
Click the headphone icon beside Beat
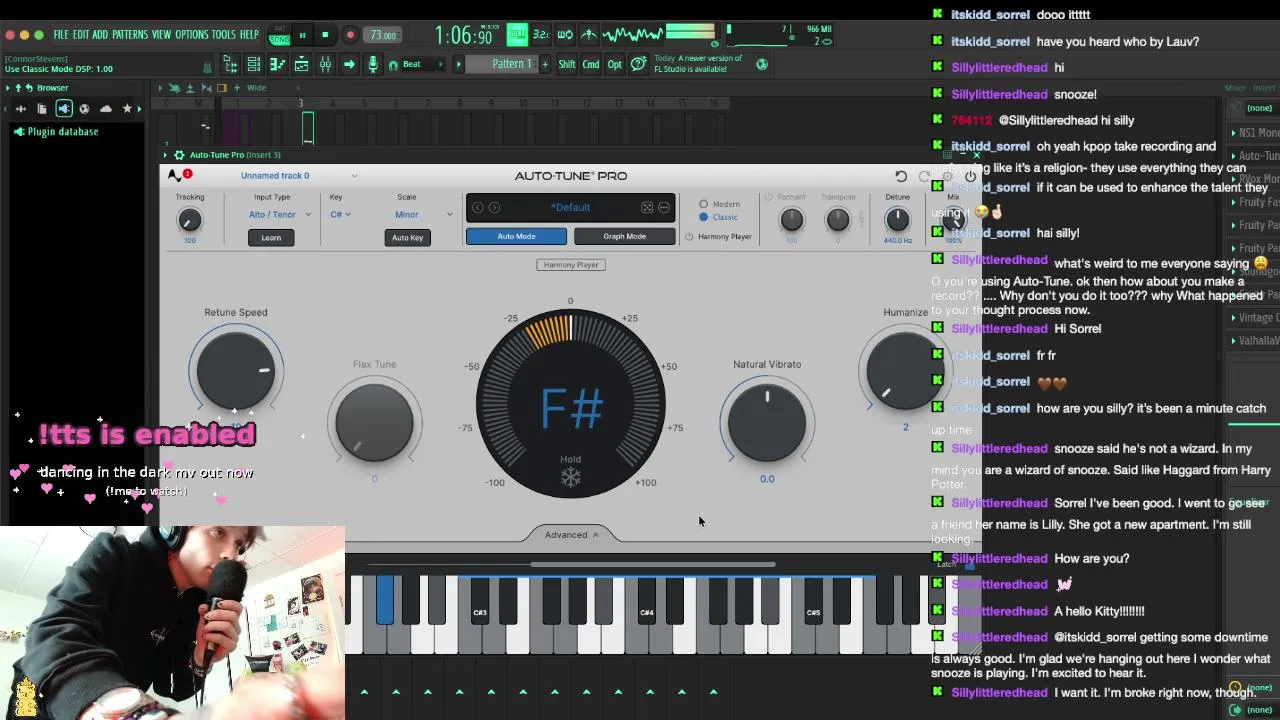393,64
